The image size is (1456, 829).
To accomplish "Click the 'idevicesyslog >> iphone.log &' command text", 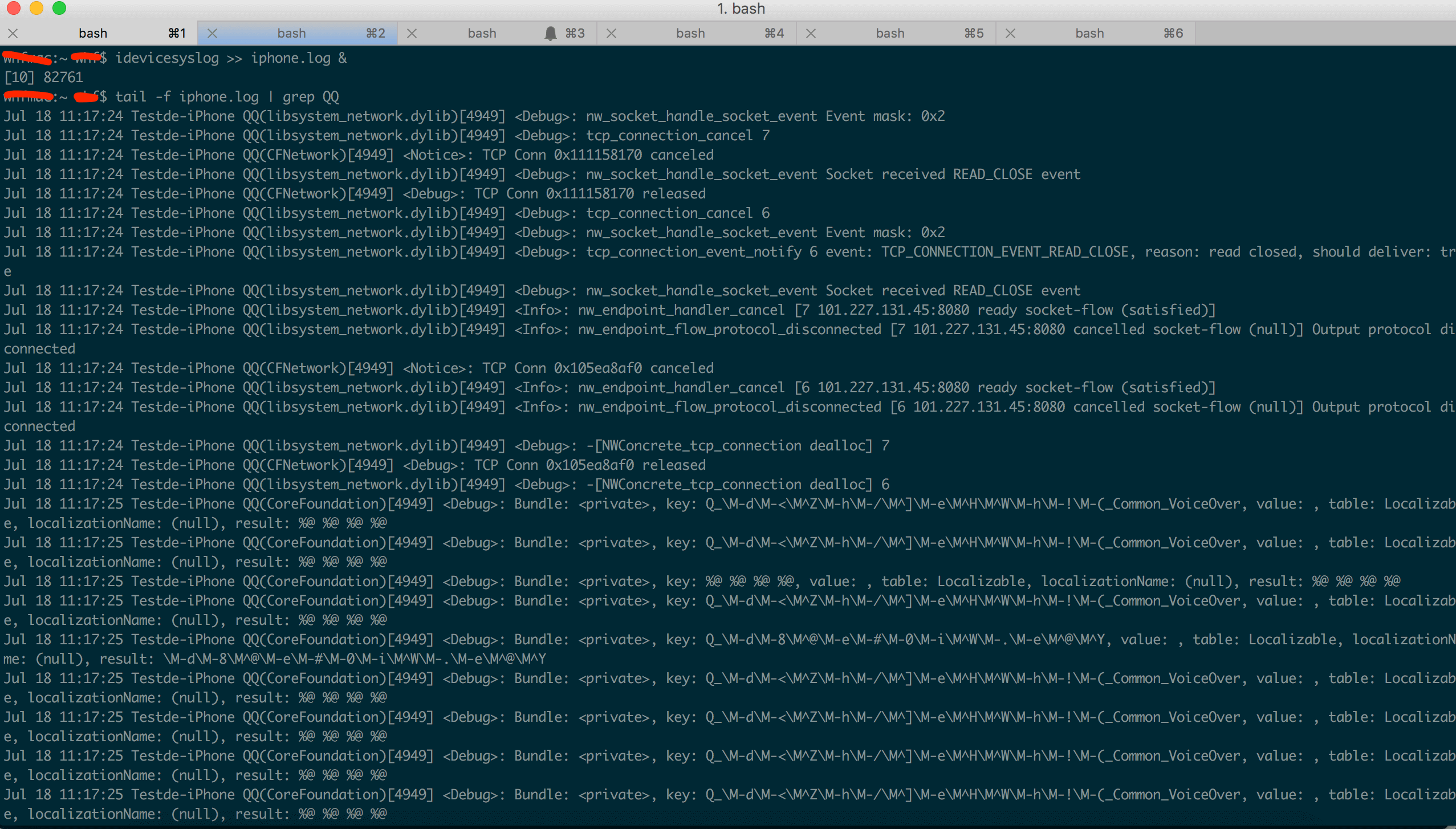I will 230,58.
